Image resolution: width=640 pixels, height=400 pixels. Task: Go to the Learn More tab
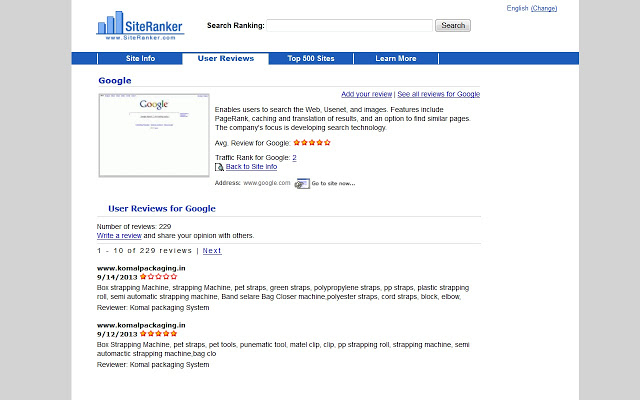click(396, 58)
